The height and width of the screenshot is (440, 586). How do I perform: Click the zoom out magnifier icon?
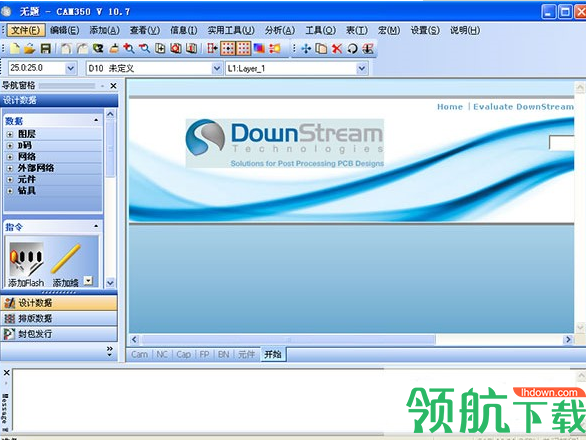(x=145, y=49)
